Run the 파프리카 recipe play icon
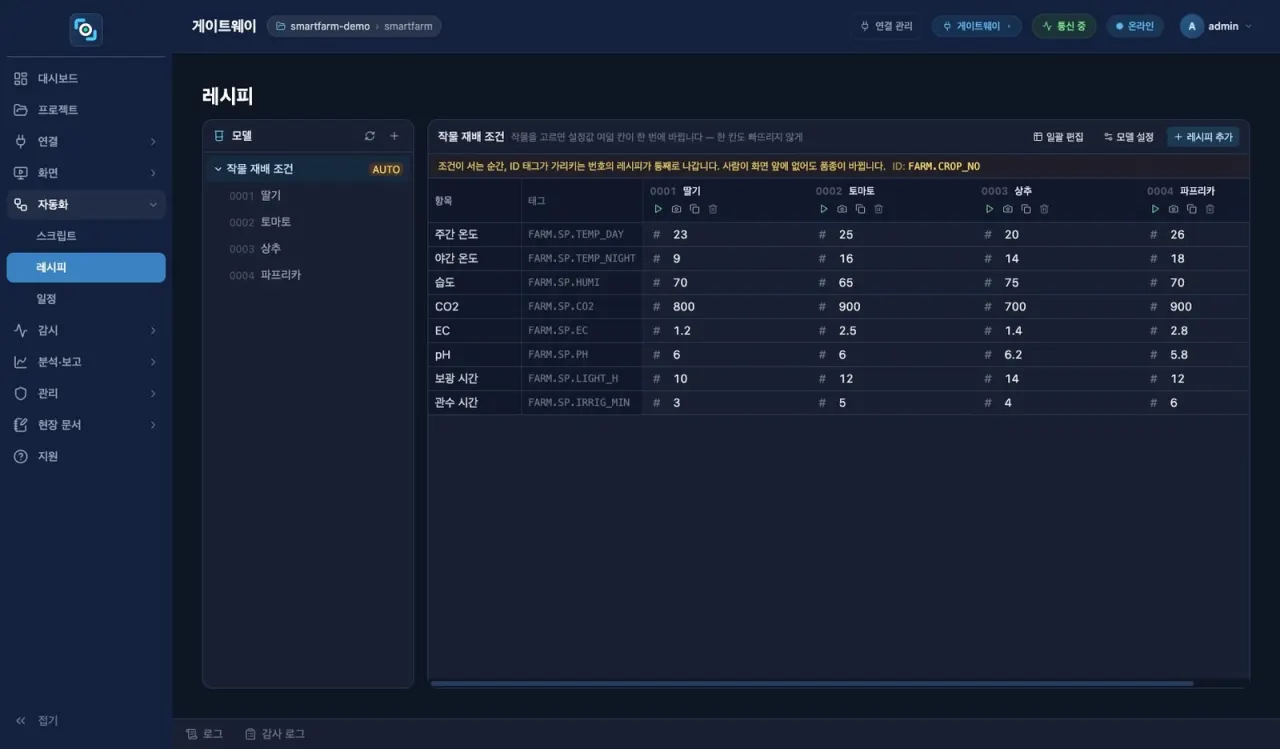The image size is (1280, 749). coord(1155,209)
